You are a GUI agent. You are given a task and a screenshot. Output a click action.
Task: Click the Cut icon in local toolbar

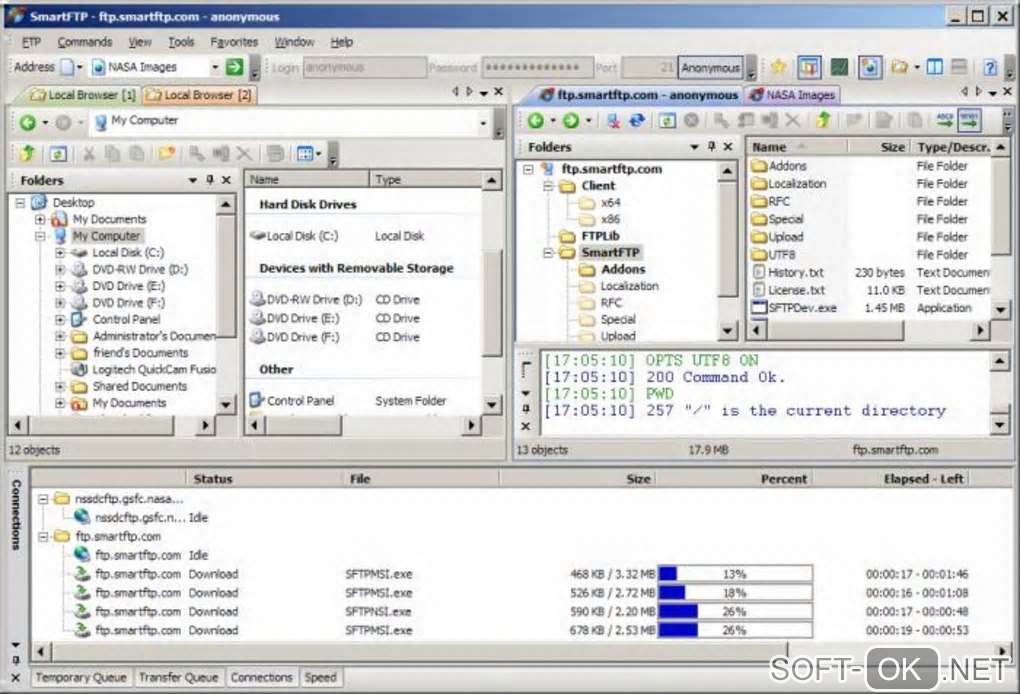(x=89, y=154)
